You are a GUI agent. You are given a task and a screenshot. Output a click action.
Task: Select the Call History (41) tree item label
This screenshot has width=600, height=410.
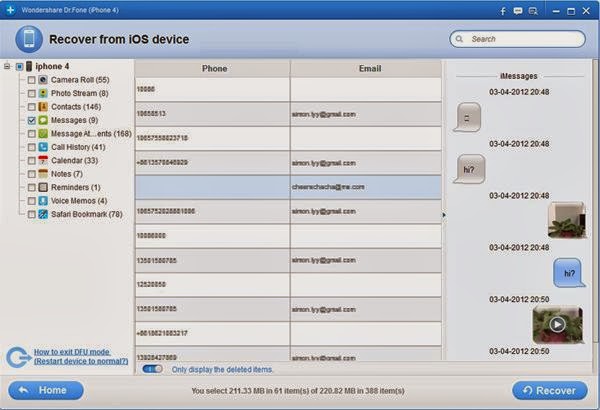[x=78, y=147]
